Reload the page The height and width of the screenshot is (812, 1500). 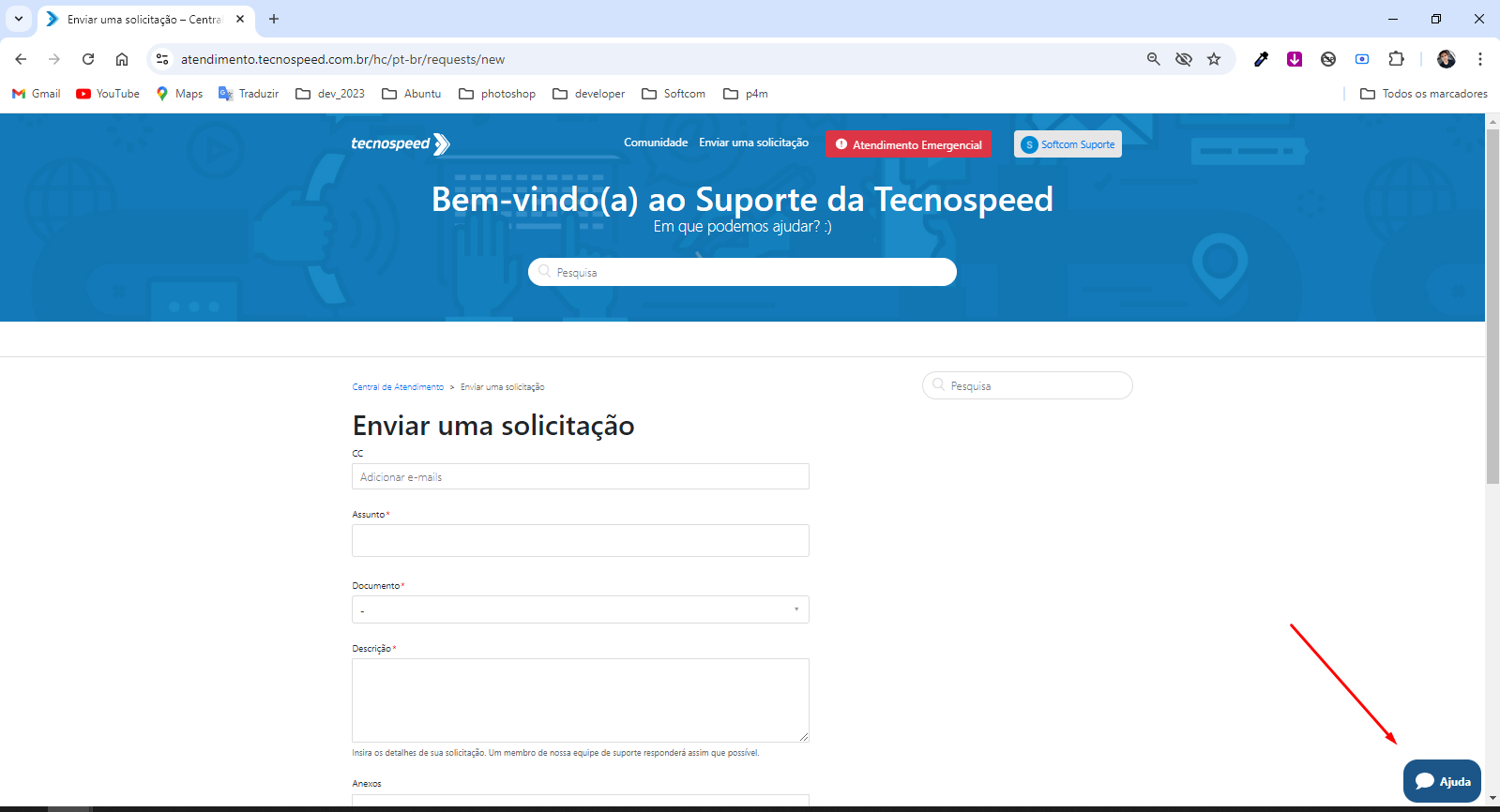tap(88, 59)
